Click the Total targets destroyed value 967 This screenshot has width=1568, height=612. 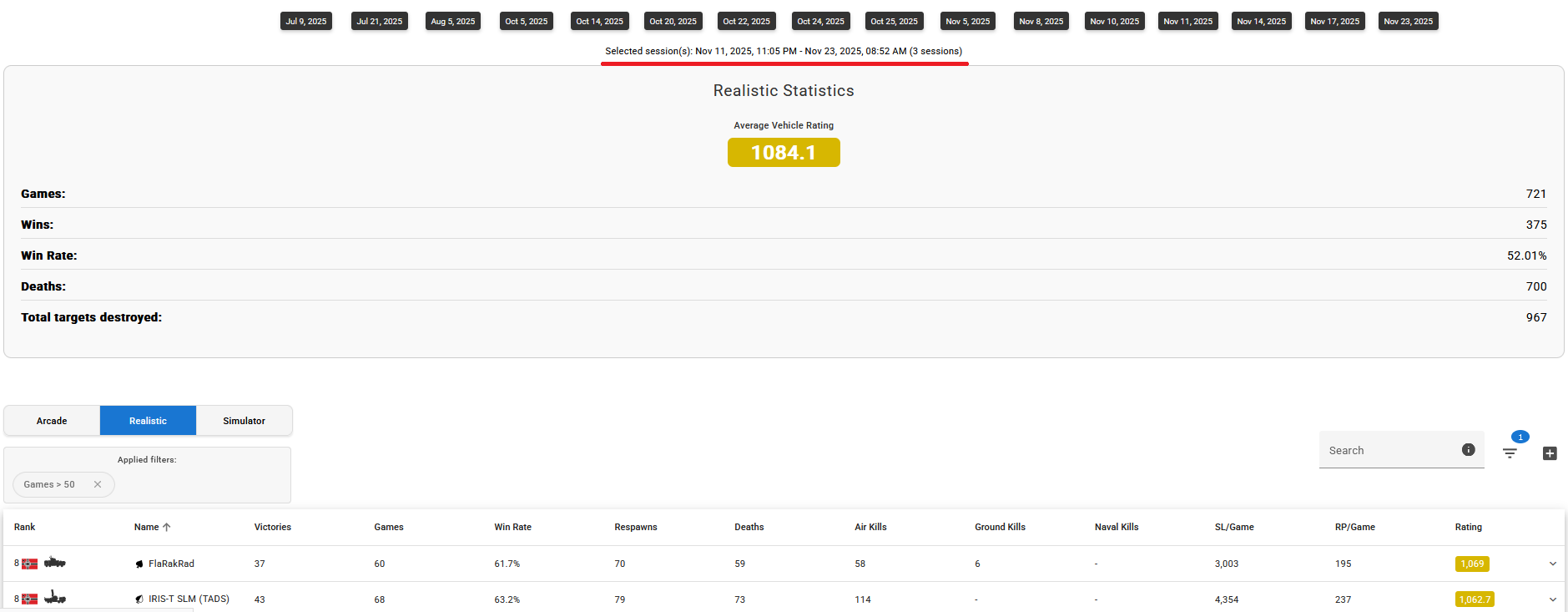point(1536,317)
